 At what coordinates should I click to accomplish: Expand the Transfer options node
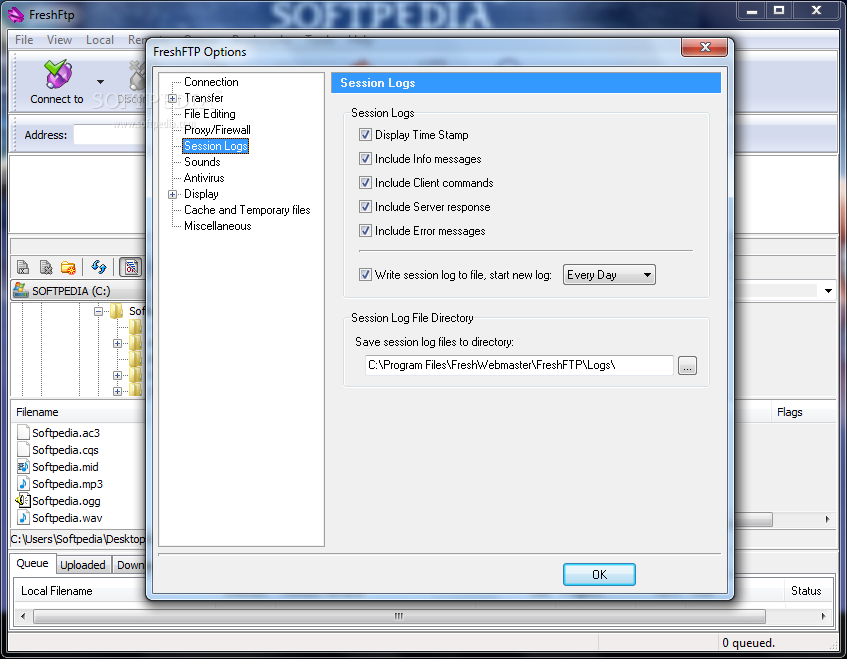pos(172,98)
